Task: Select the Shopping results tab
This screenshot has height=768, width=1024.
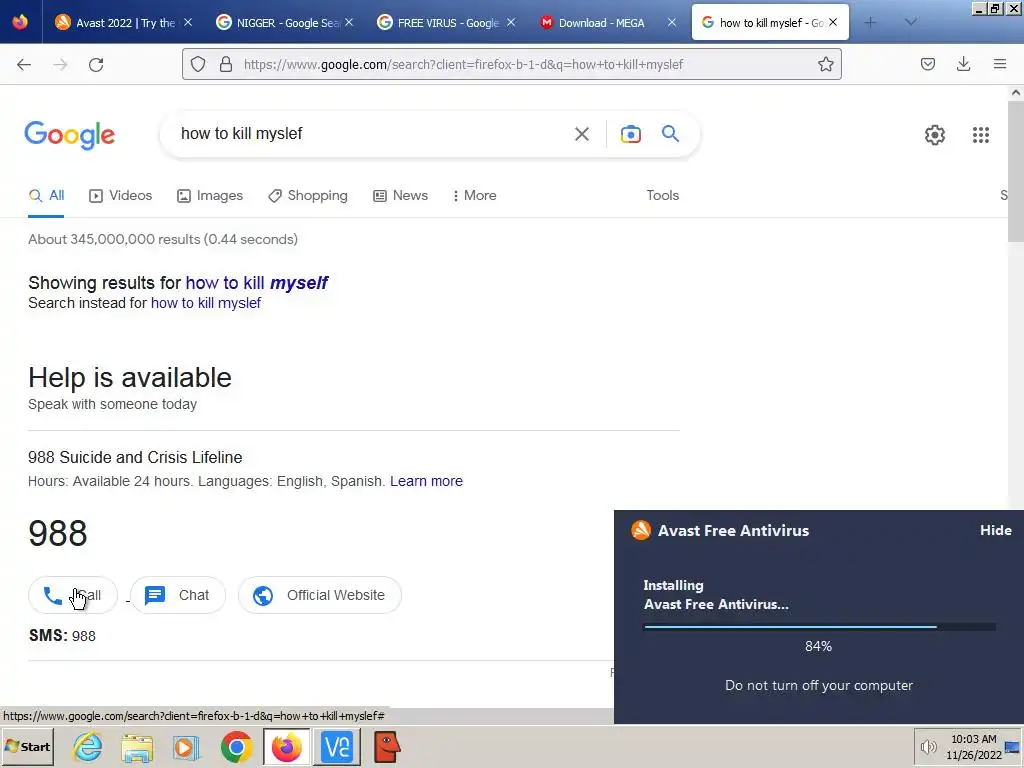Action: [308, 195]
